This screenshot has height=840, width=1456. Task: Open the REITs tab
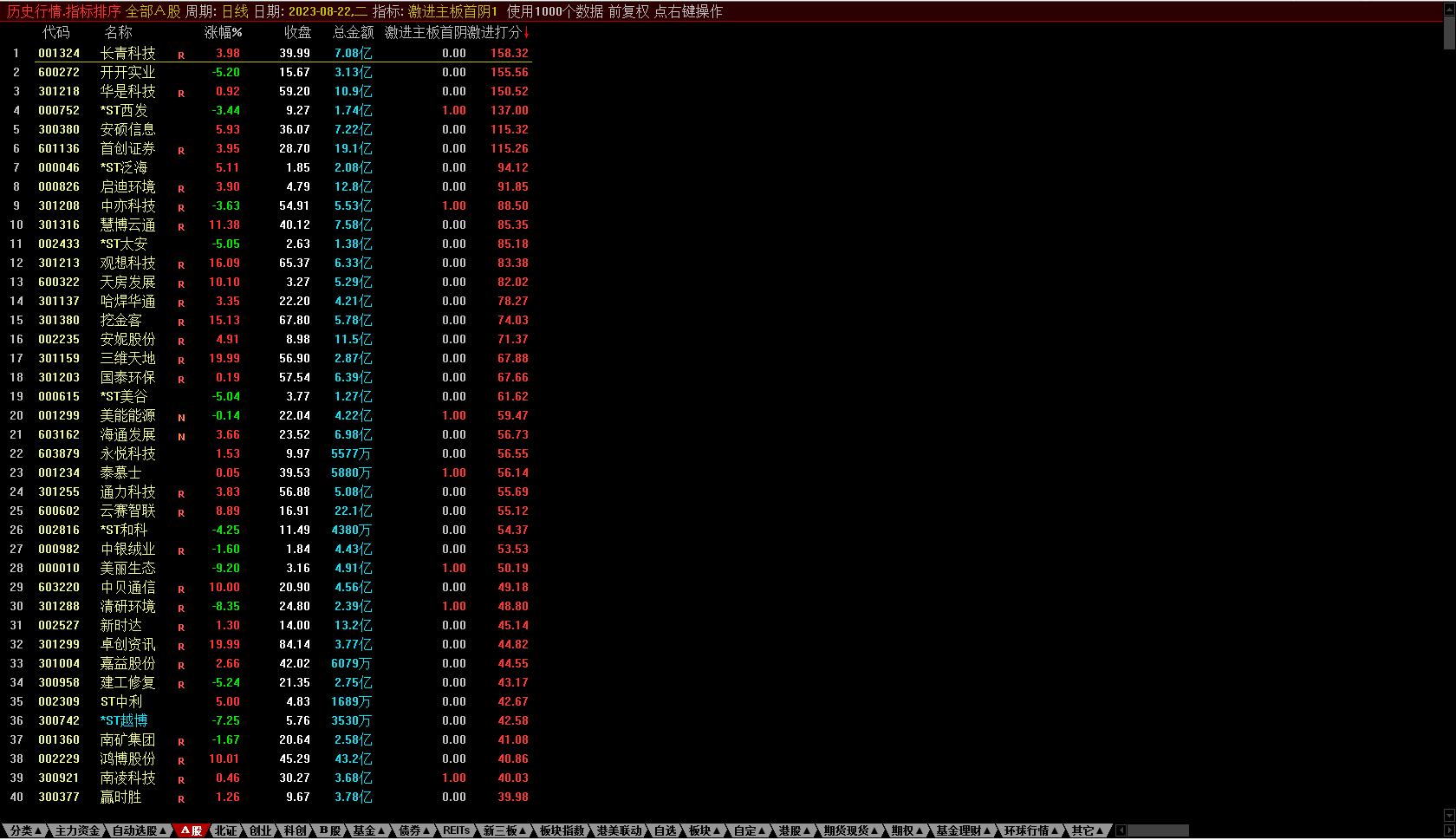(456, 830)
